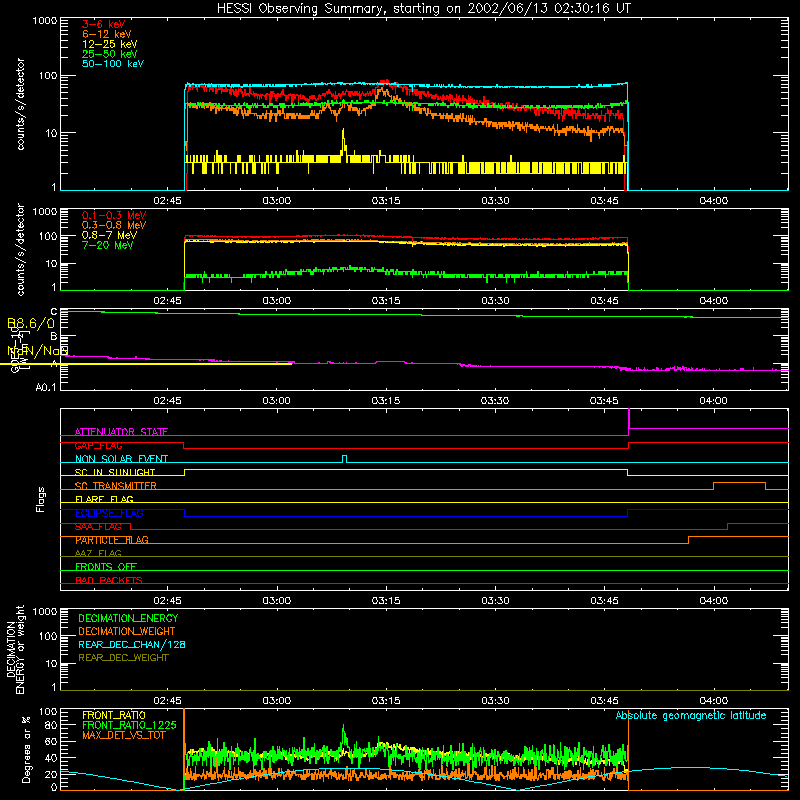Click the DECIMATION ENERGY or weight axis title
This screenshot has width=800, height=800.
15,649
